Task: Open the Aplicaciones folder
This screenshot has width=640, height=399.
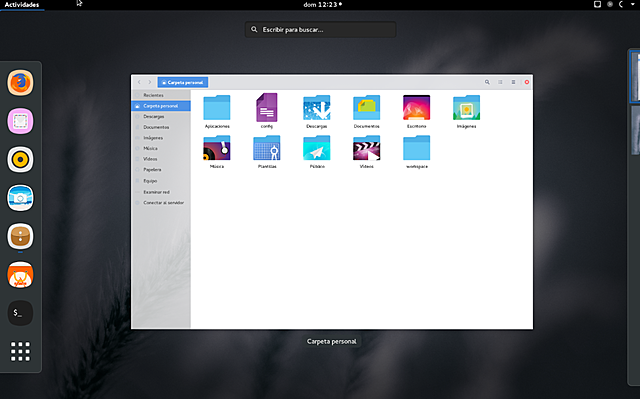Action: coord(217,107)
